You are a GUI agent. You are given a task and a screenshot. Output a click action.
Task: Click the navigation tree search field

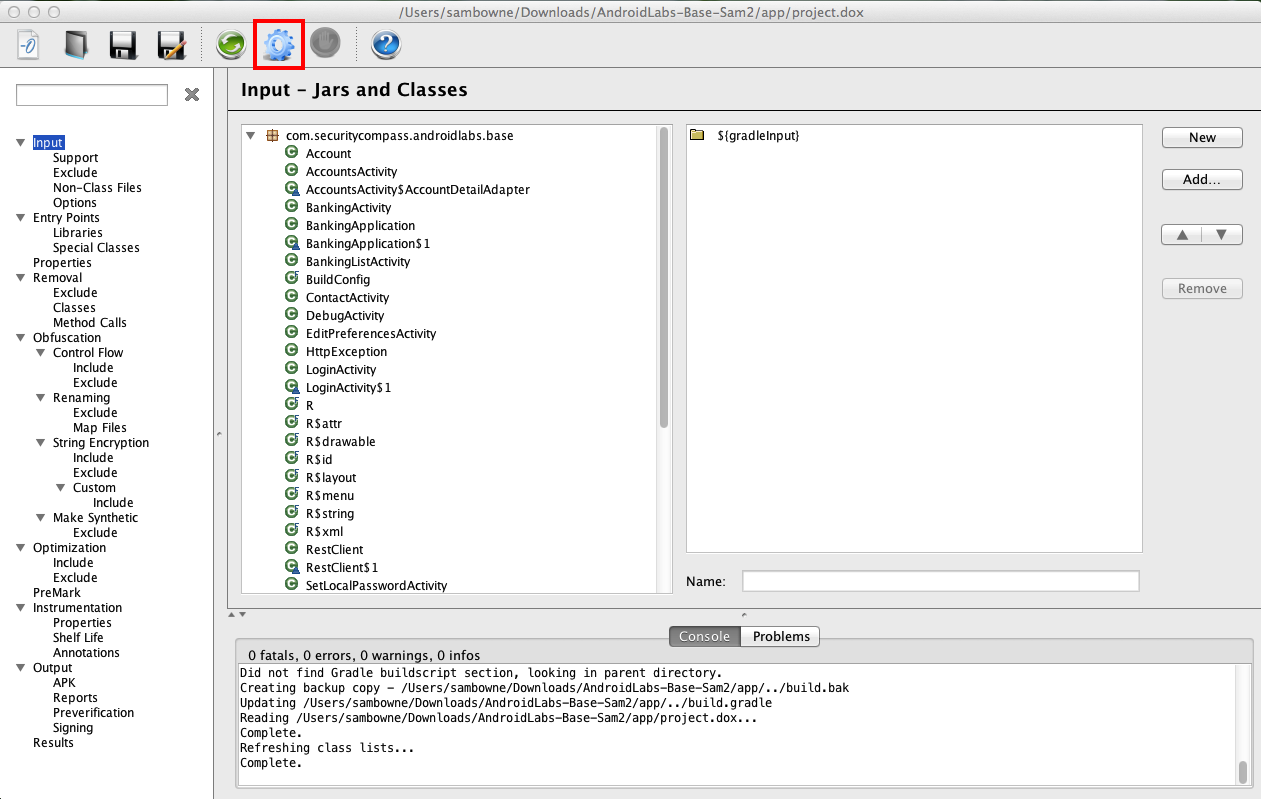pyautogui.click(x=92, y=95)
